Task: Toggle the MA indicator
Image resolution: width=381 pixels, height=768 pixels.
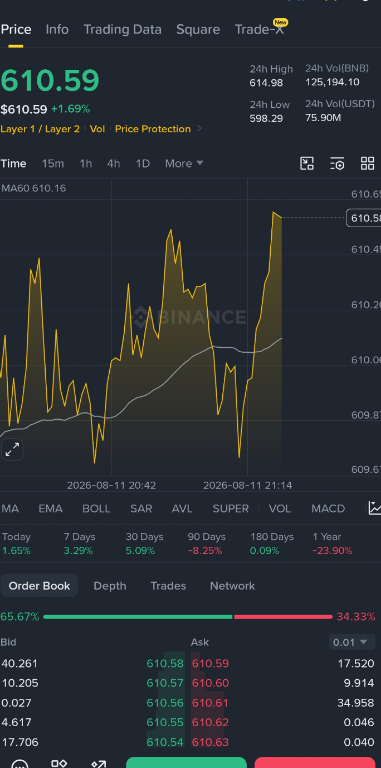Action: point(10,508)
